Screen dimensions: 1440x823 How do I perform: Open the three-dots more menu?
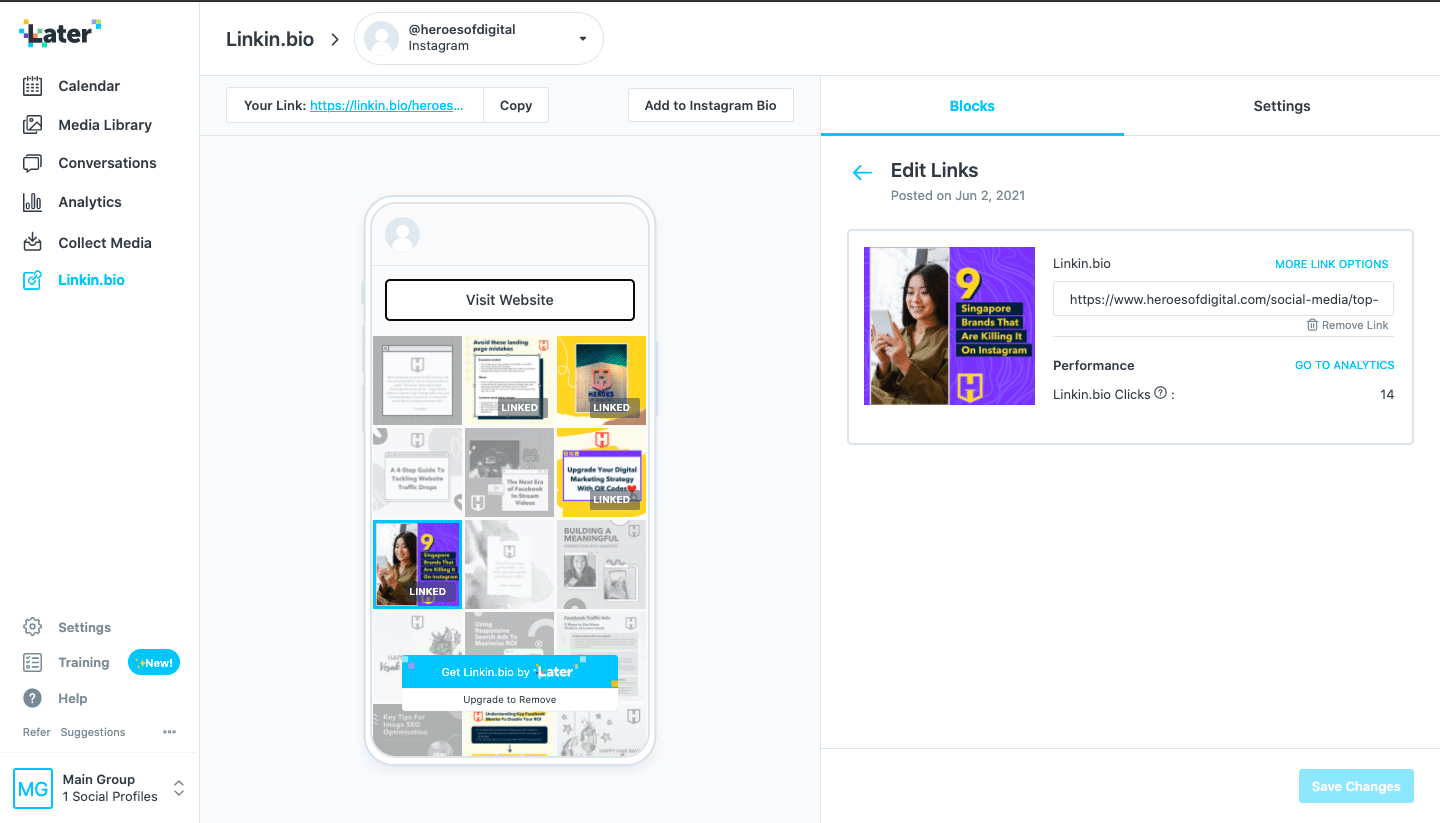click(169, 732)
